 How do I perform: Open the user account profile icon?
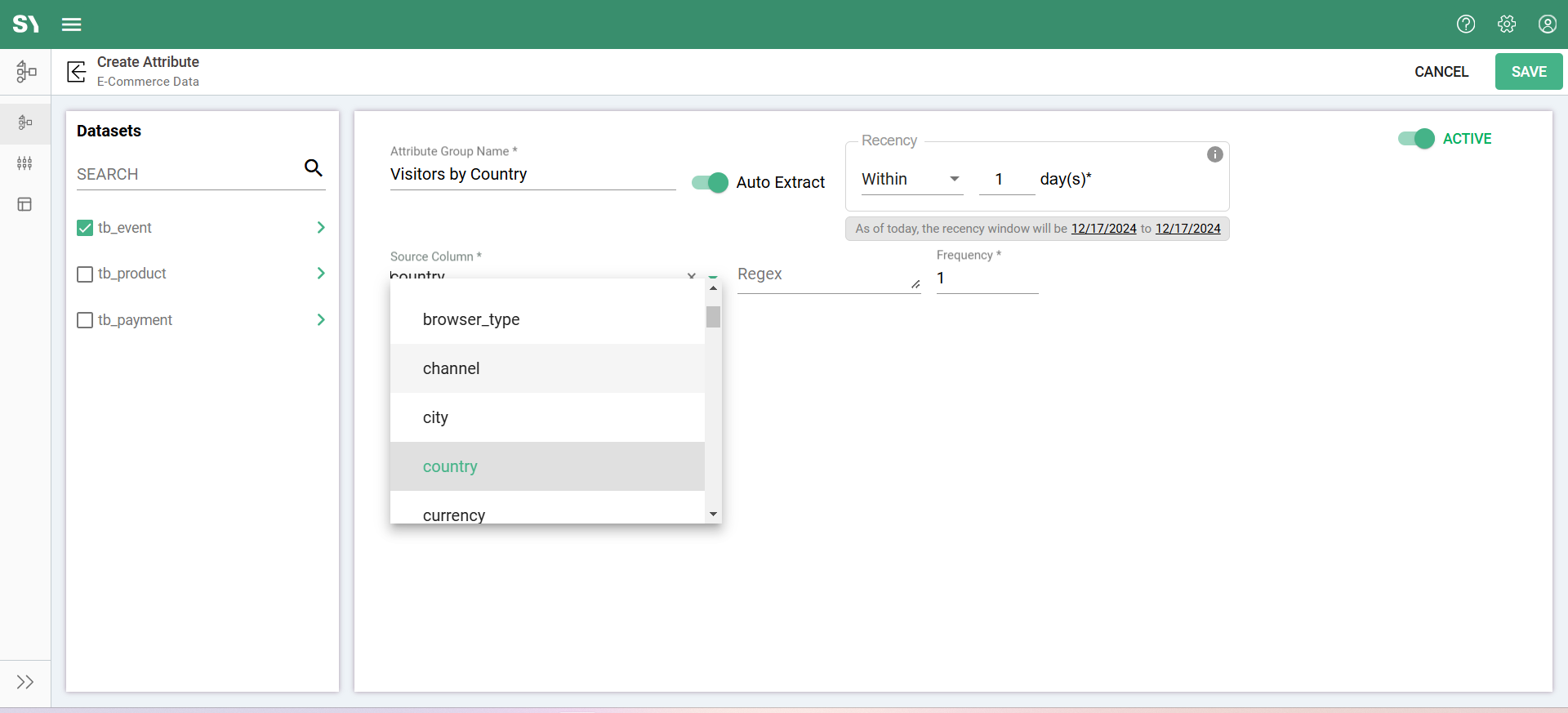click(1547, 25)
